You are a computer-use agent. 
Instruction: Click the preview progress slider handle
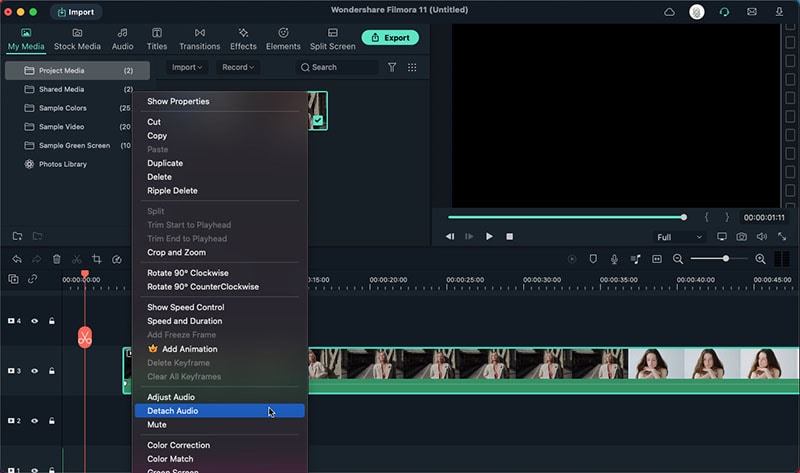pyautogui.click(x=684, y=217)
